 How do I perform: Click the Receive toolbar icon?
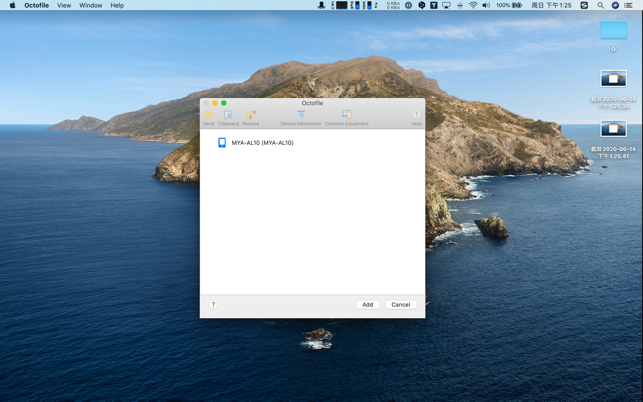click(251, 114)
